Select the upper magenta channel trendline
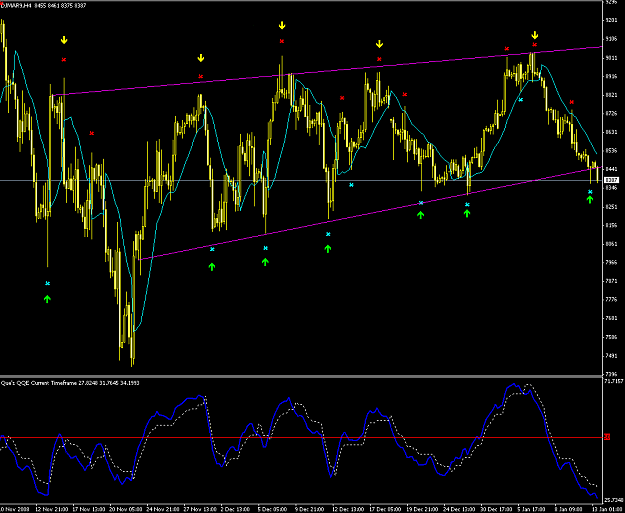 point(327,71)
